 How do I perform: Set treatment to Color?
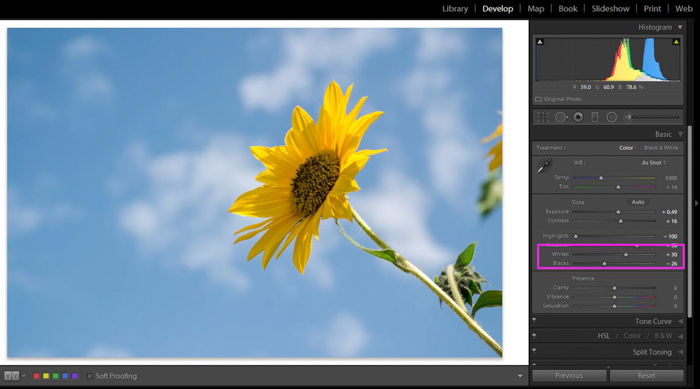coord(626,148)
